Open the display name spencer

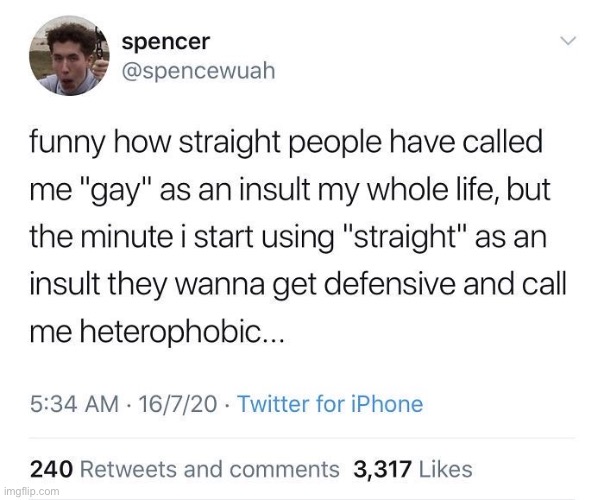click(166, 42)
